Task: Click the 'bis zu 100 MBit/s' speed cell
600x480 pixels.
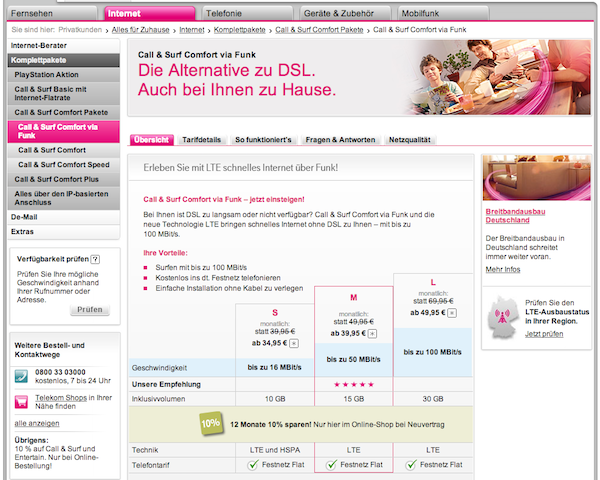Action: tap(433, 352)
